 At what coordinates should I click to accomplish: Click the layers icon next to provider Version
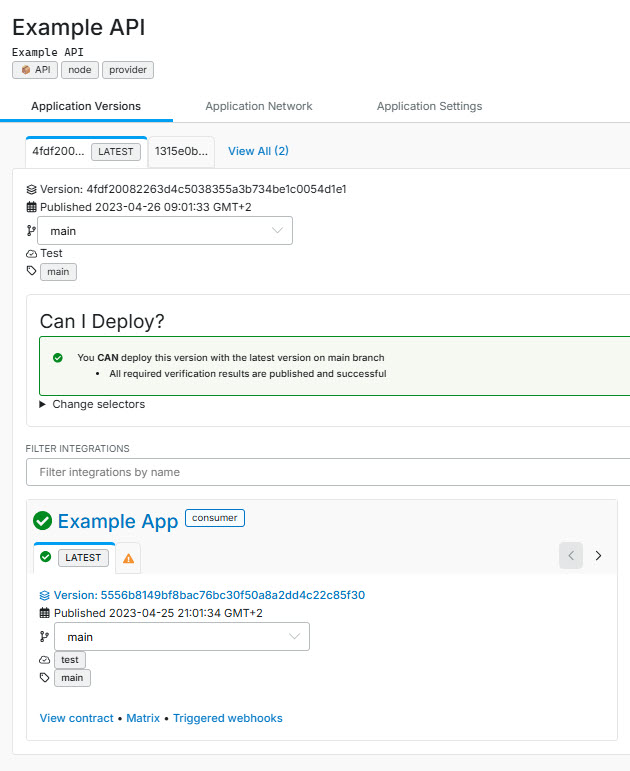(x=31, y=189)
